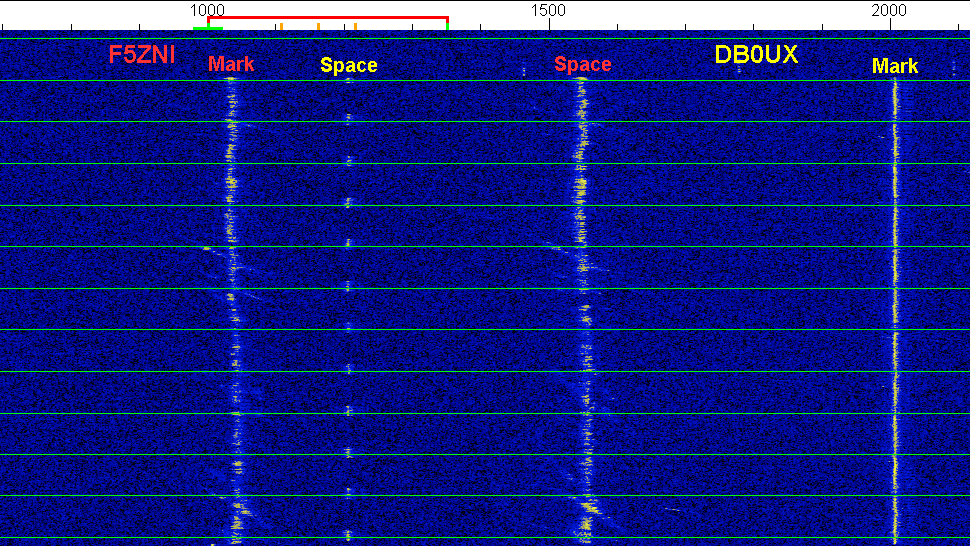Click the DB0UX callsign label
This screenshot has height=546, width=970.
756,54
